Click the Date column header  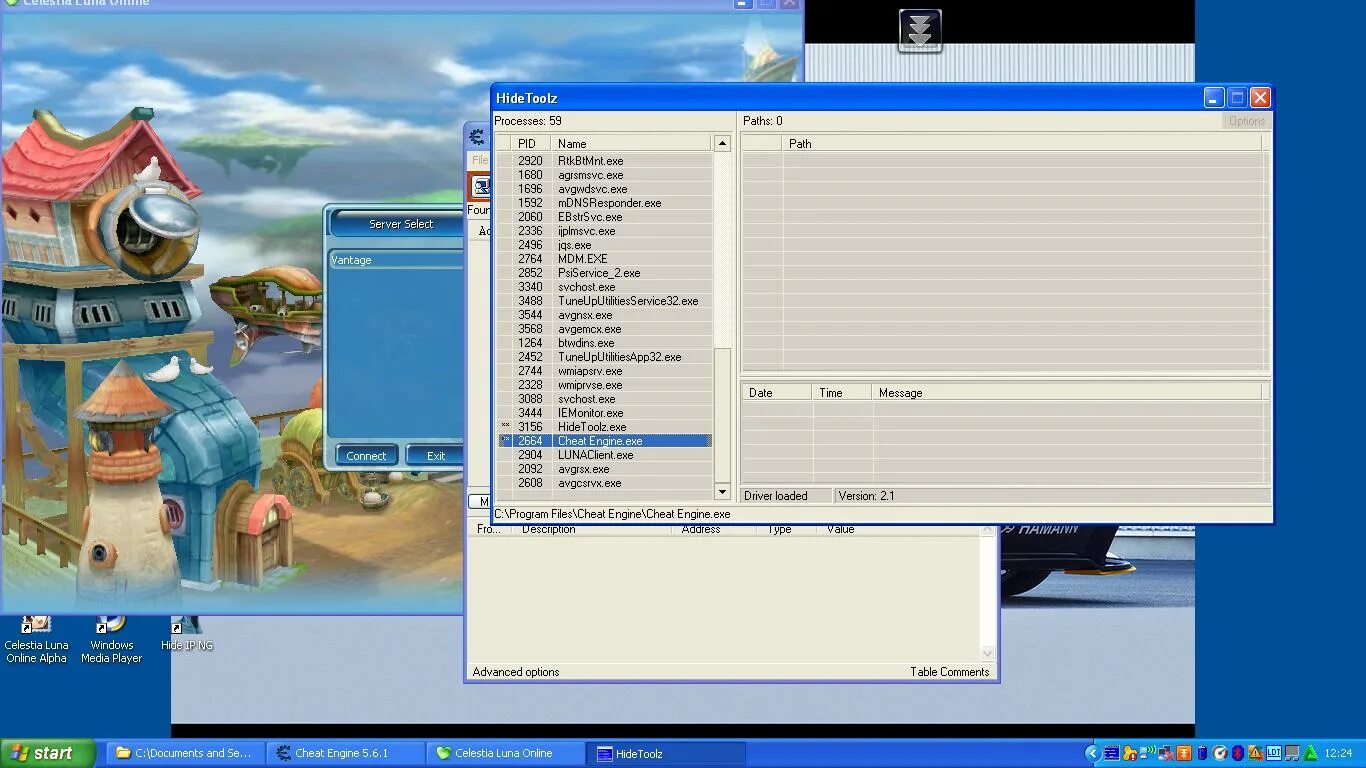(776, 393)
